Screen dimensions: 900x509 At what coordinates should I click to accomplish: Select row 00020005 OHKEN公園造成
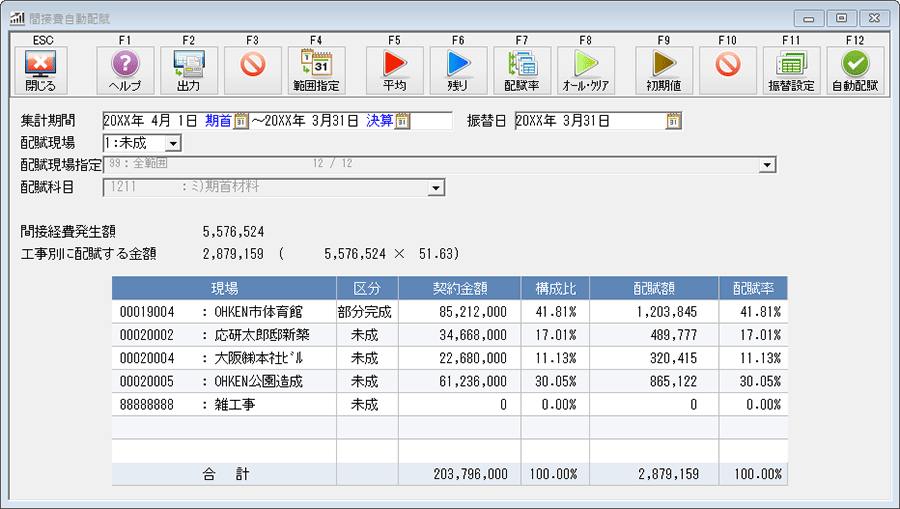[x=449, y=381]
